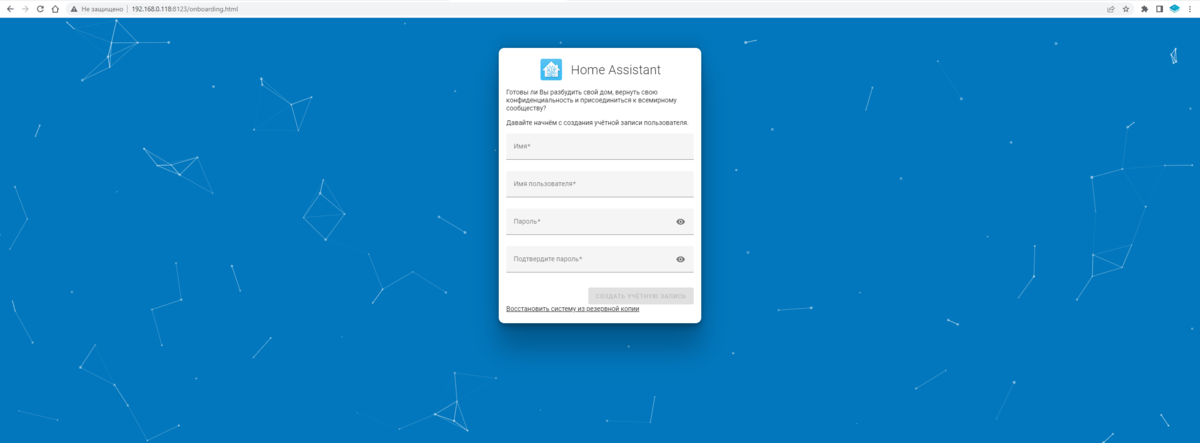Share this page via share icon
Image resolution: width=1200 pixels, height=443 pixels.
click(x=1111, y=9)
